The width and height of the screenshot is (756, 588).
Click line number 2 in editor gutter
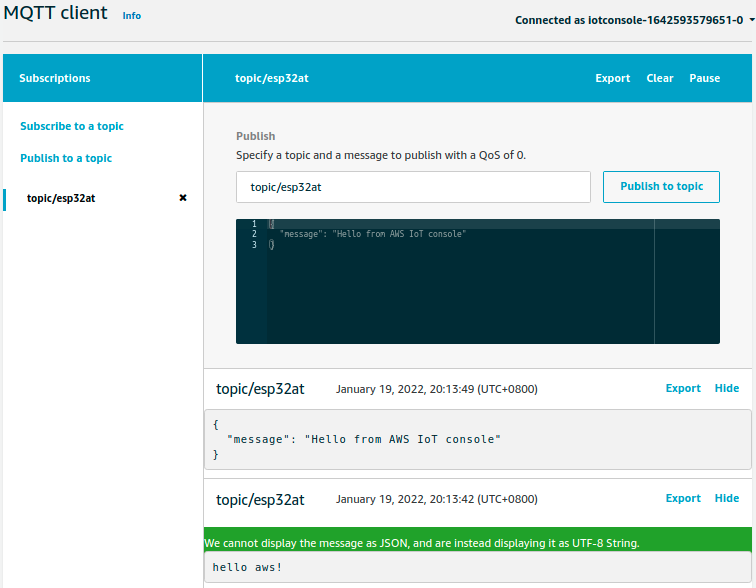254,233
